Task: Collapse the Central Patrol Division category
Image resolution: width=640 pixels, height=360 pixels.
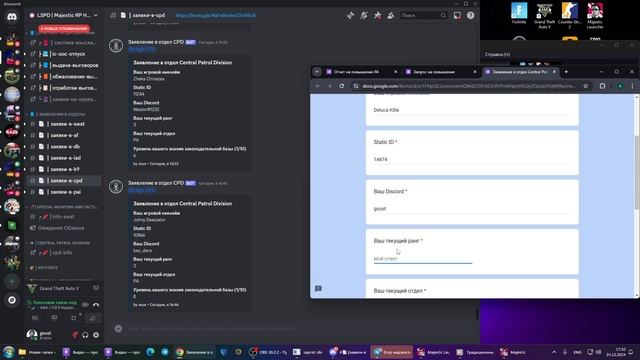Action: pyautogui.click(x=60, y=243)
